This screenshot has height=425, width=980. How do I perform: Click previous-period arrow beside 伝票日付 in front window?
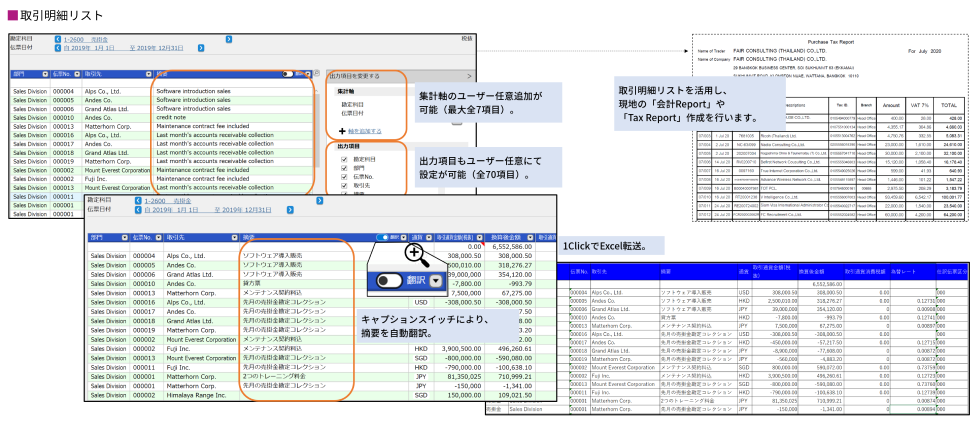point(139,210)
